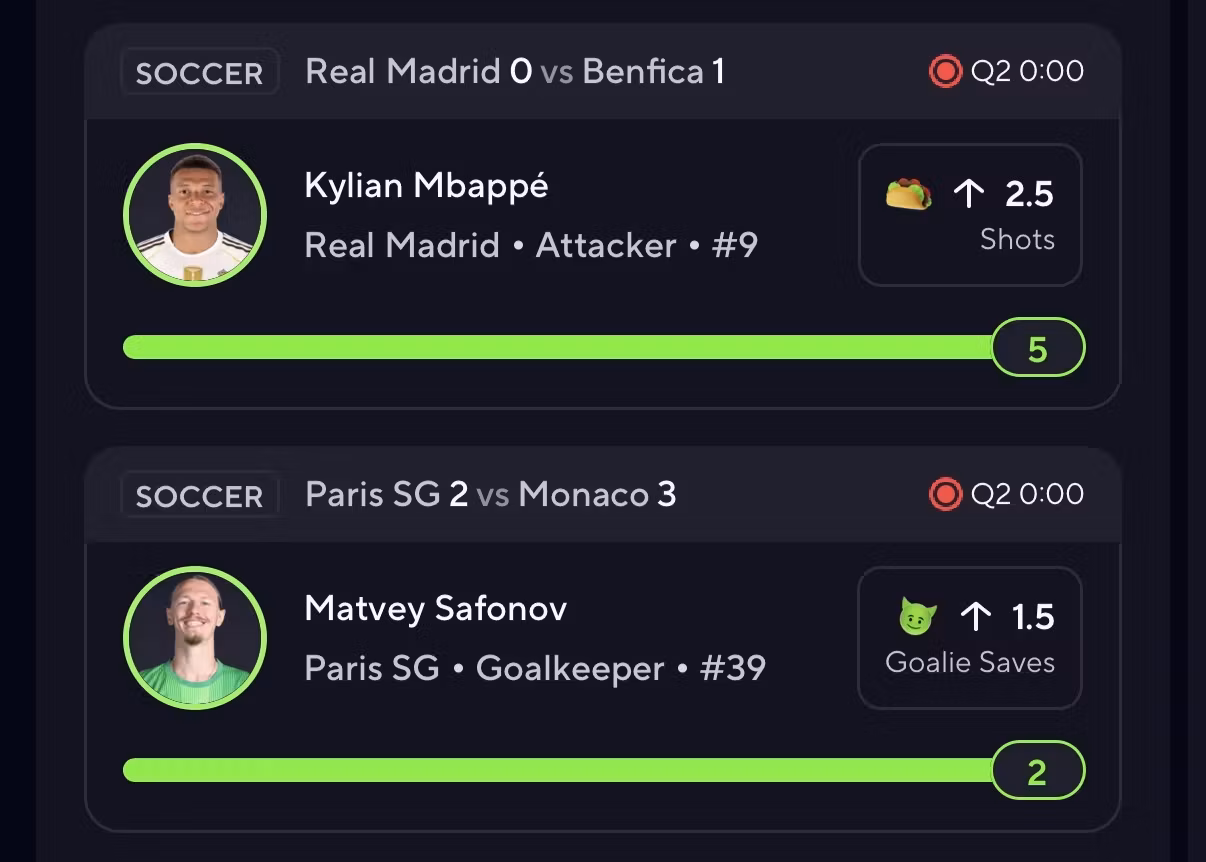Open the 2.5 Shots stat box
This screenshot has width=1206, height=862.
[x=970, y=215]
